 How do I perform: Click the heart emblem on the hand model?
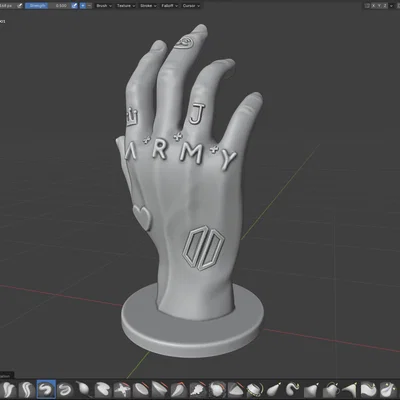[142, 217]
